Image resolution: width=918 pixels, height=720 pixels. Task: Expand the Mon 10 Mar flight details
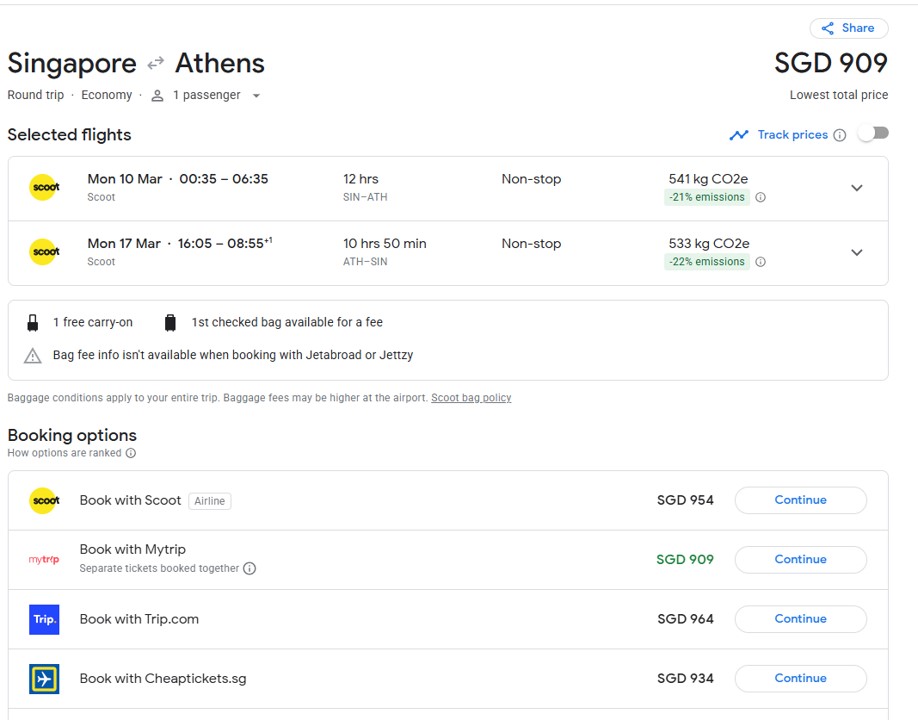856,188
